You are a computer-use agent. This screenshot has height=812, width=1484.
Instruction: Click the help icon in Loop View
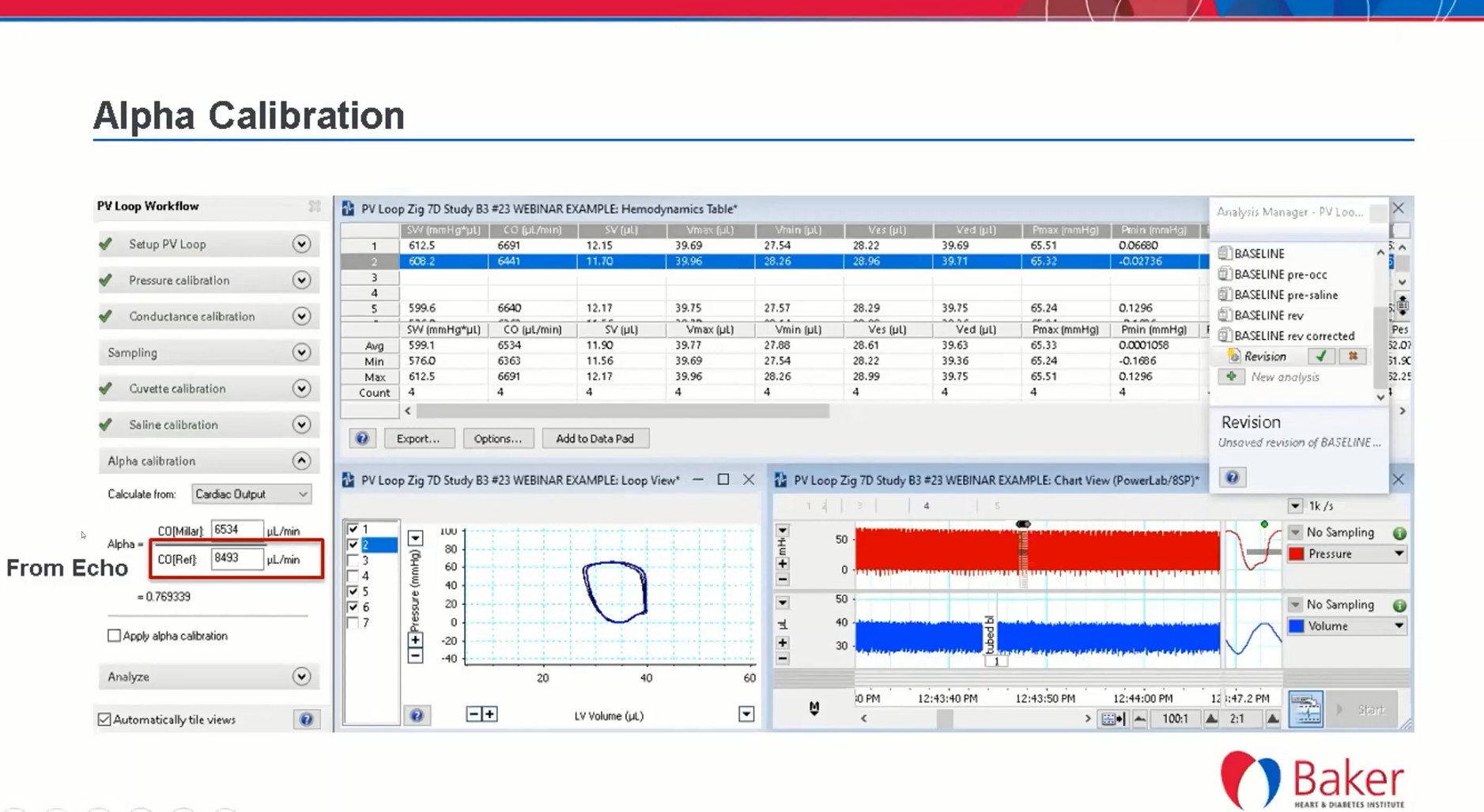point(417,716)
